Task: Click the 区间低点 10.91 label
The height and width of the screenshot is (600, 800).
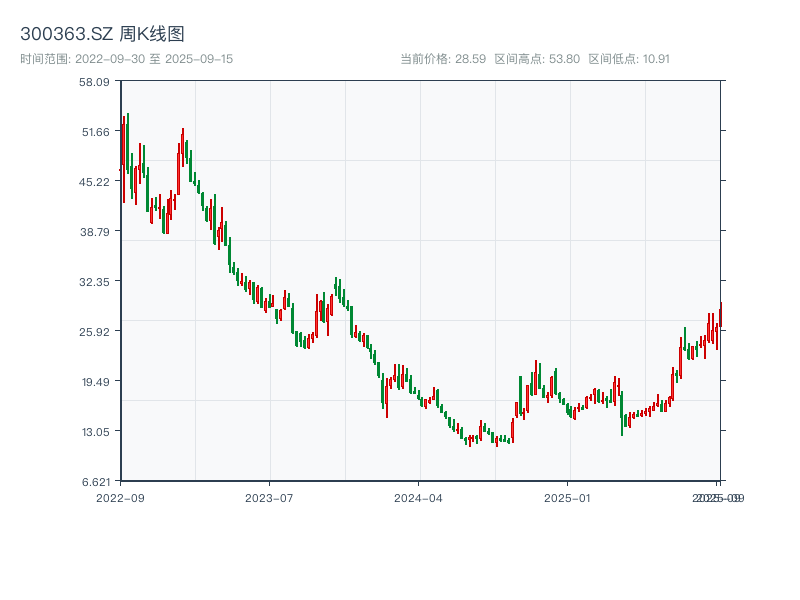Action: point(629,59)
